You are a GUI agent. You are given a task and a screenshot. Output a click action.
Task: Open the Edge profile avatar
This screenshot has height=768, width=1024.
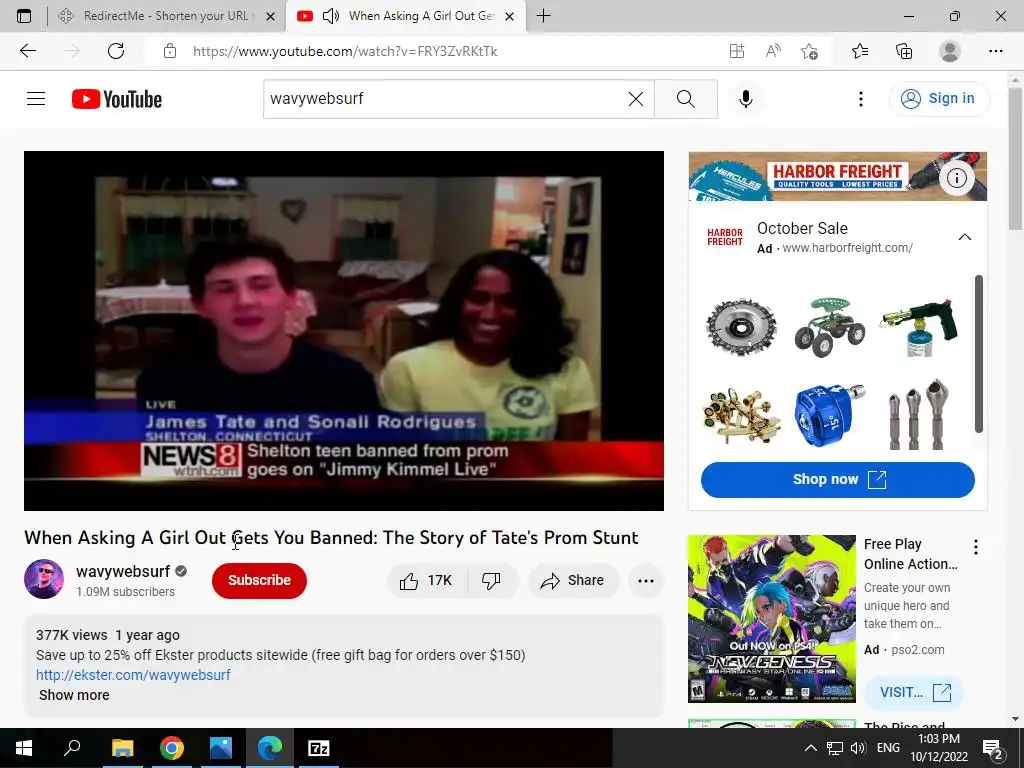(x=950, y=51)
